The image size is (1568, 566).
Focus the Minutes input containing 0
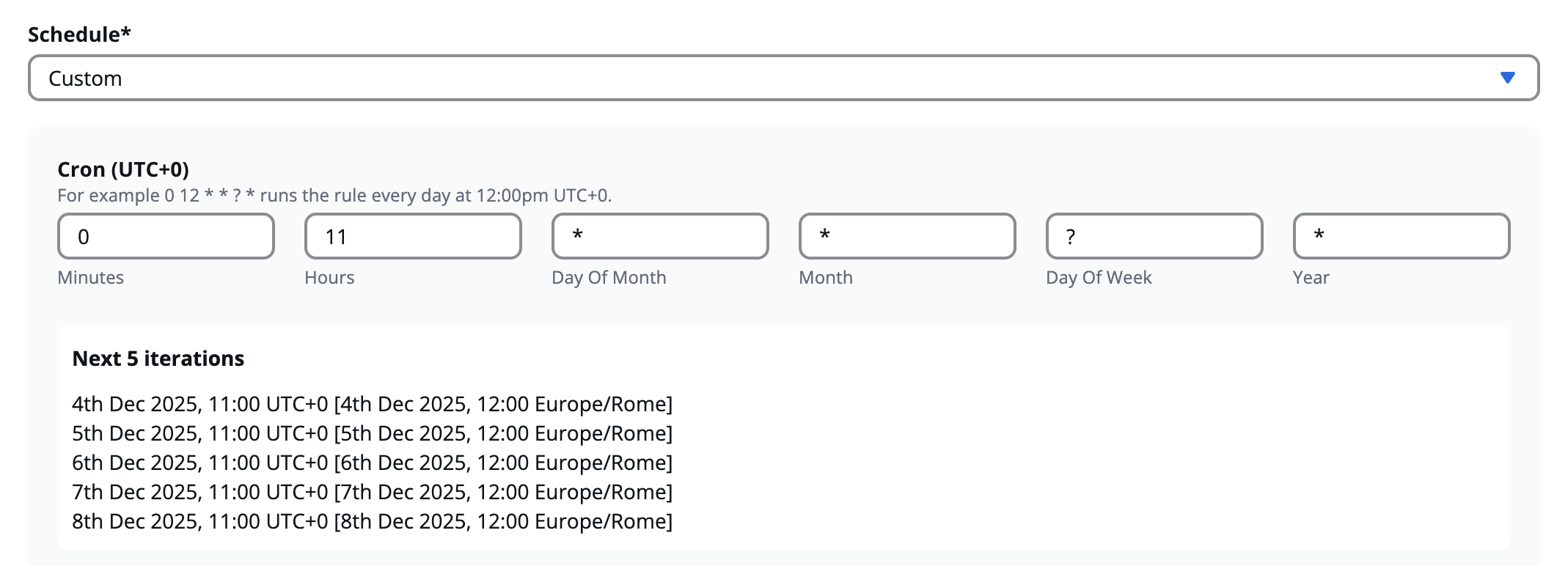point(166,236)
